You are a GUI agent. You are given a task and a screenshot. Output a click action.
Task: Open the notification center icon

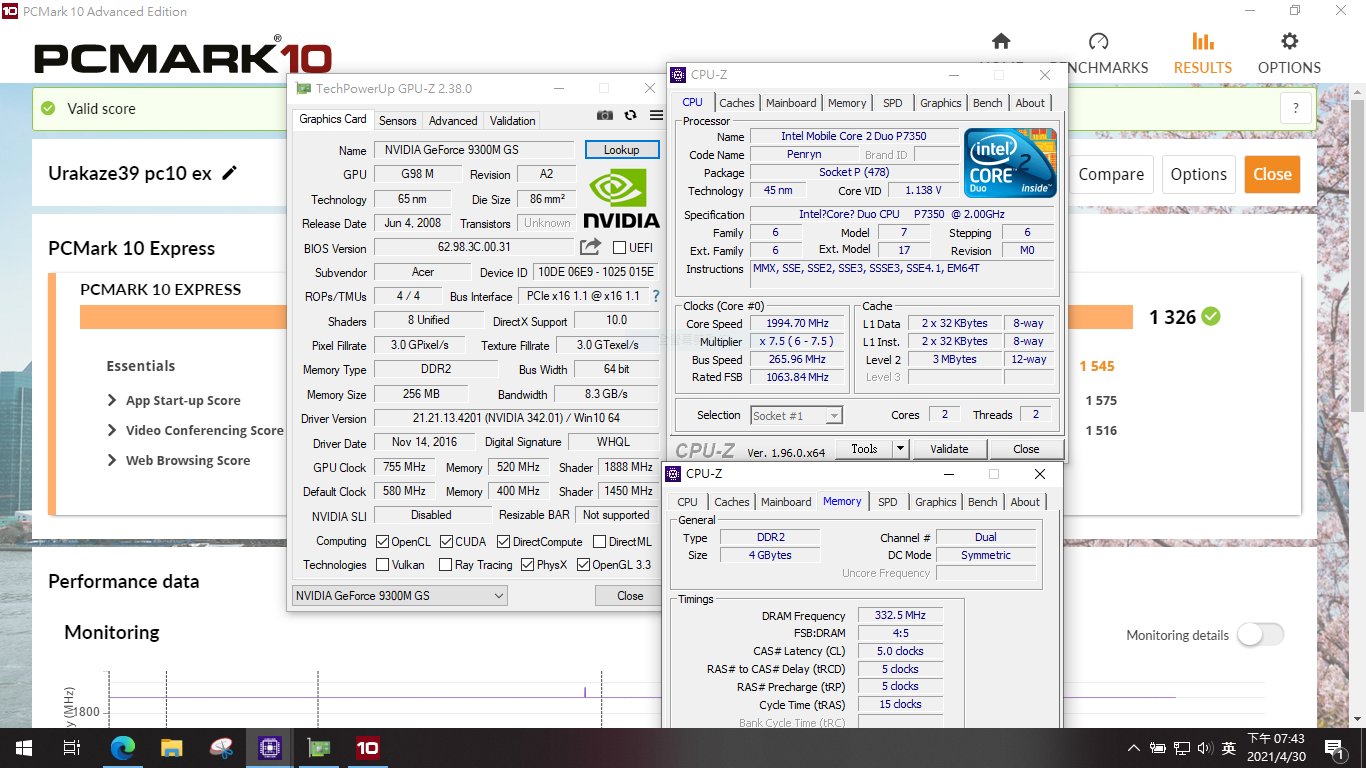click(1333, 748)
